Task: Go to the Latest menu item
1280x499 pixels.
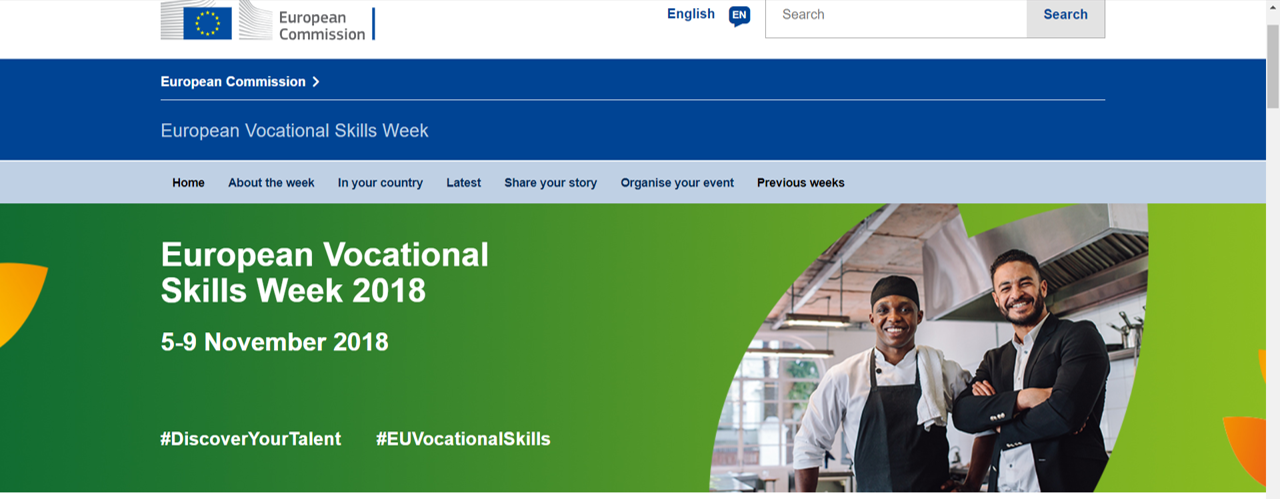Action: click(463, 183)
